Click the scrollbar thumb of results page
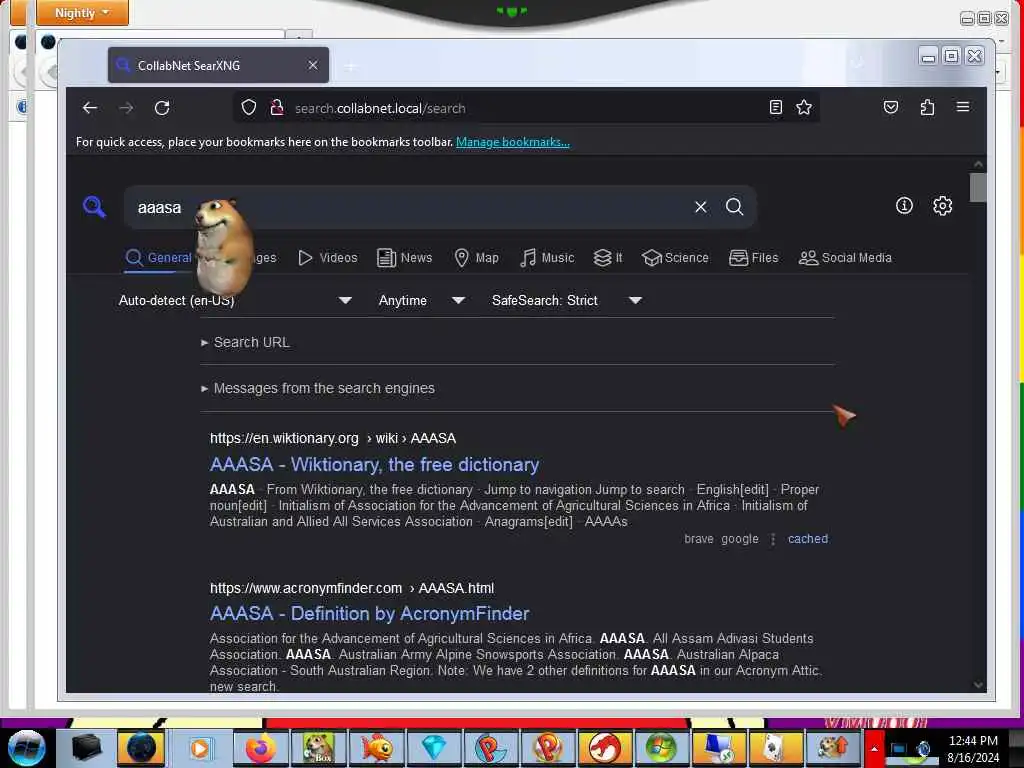The image size is (1024, 768). (978, 187)
